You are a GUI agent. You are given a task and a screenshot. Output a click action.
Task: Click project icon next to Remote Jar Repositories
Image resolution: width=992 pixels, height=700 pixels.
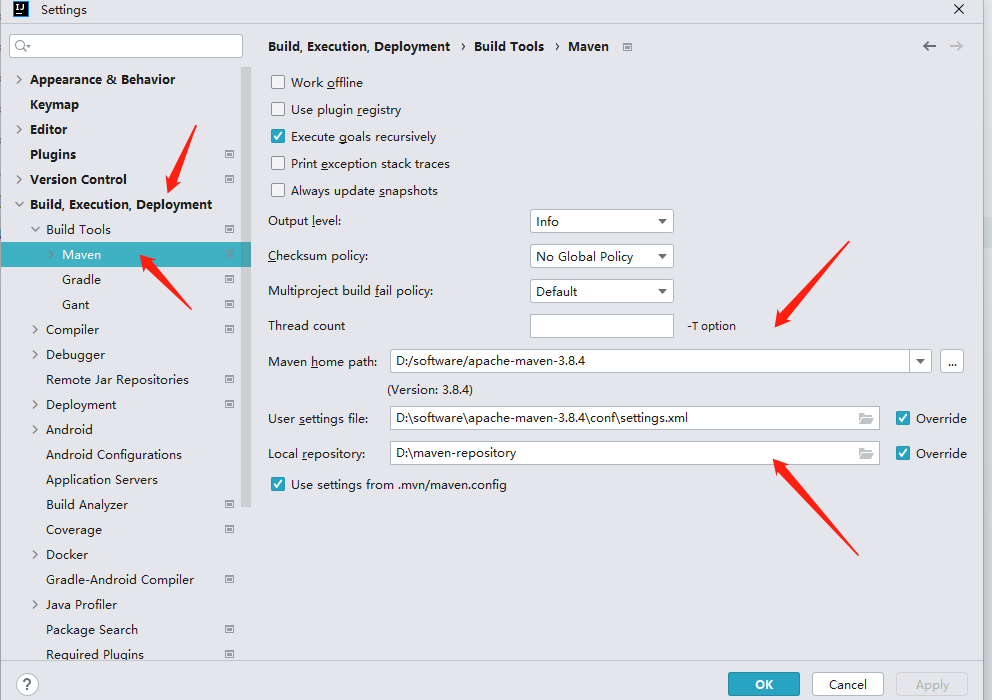tap(230, 379)
